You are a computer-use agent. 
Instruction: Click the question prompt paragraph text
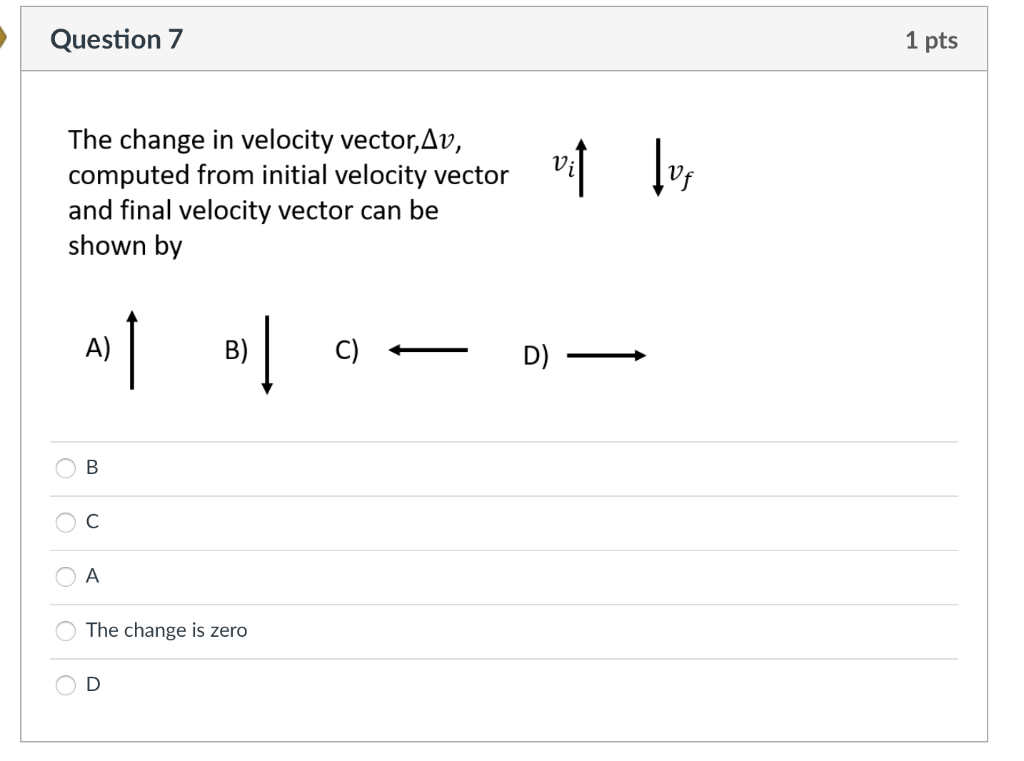[288, 193]
